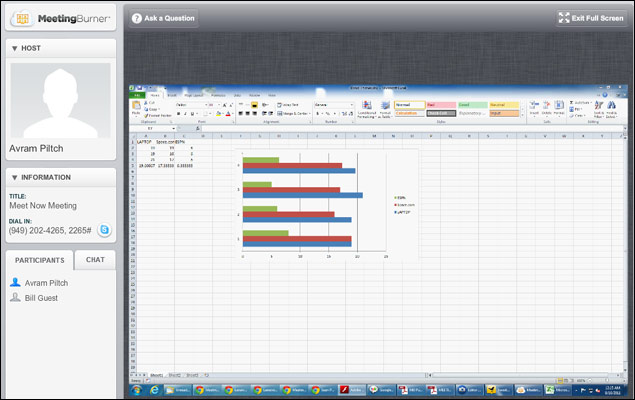Image resolution: width=635 pixels, height=400 pixels.
Task: Open the Microsoft Excel taskbar item
Action: pos(558,390)
